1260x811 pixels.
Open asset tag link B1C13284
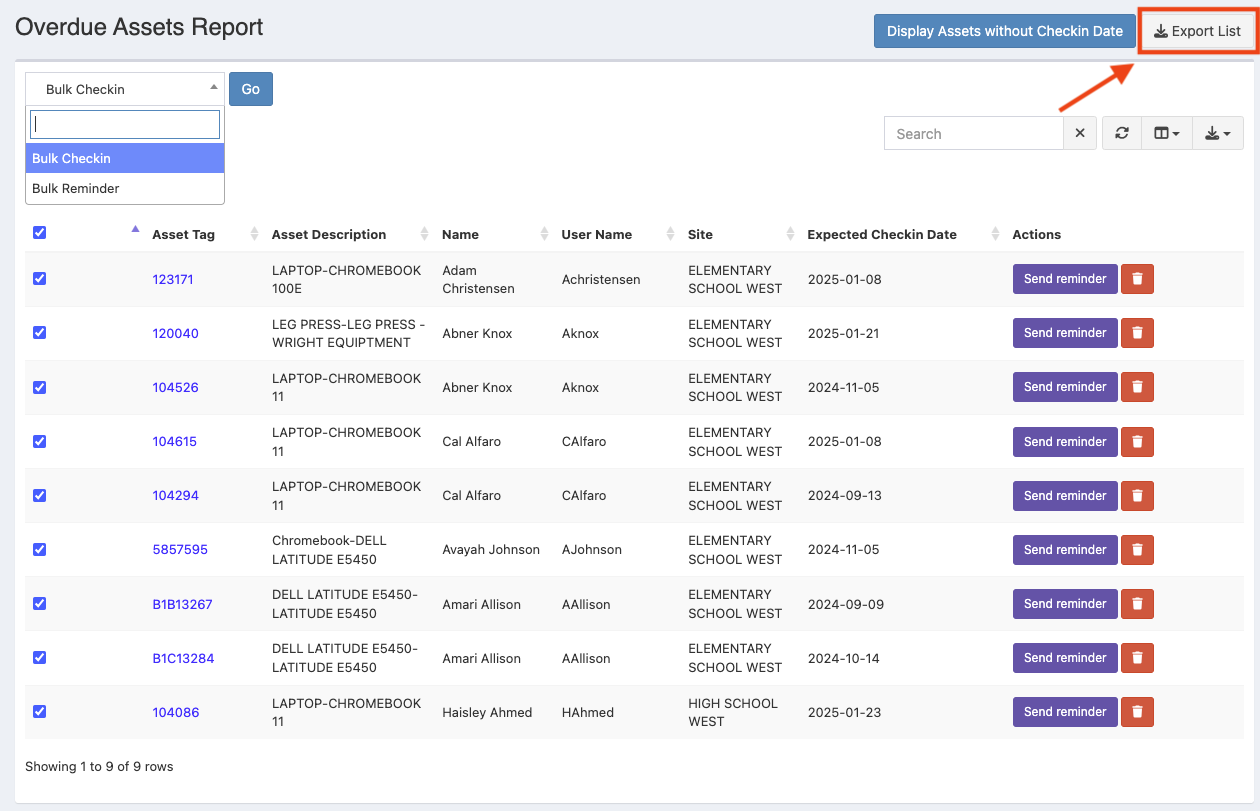pyautogui.click(x=183, y=658)
